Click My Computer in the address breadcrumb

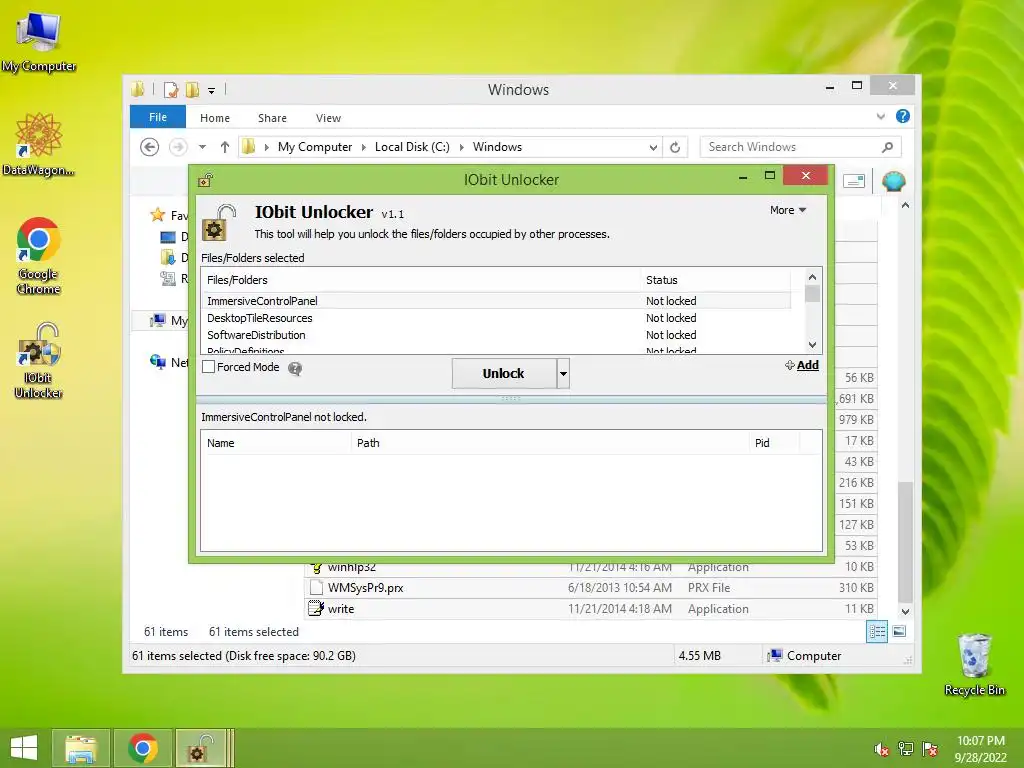(315, 147)
